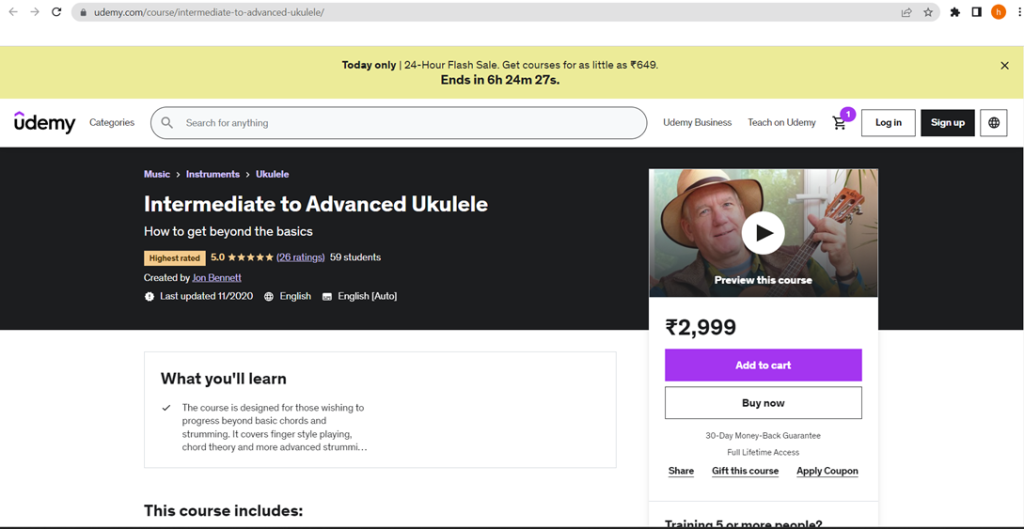Click the Log in button
Image resolution: width=1024 pixels, height=529 pixels.
[x=888, y=123]
